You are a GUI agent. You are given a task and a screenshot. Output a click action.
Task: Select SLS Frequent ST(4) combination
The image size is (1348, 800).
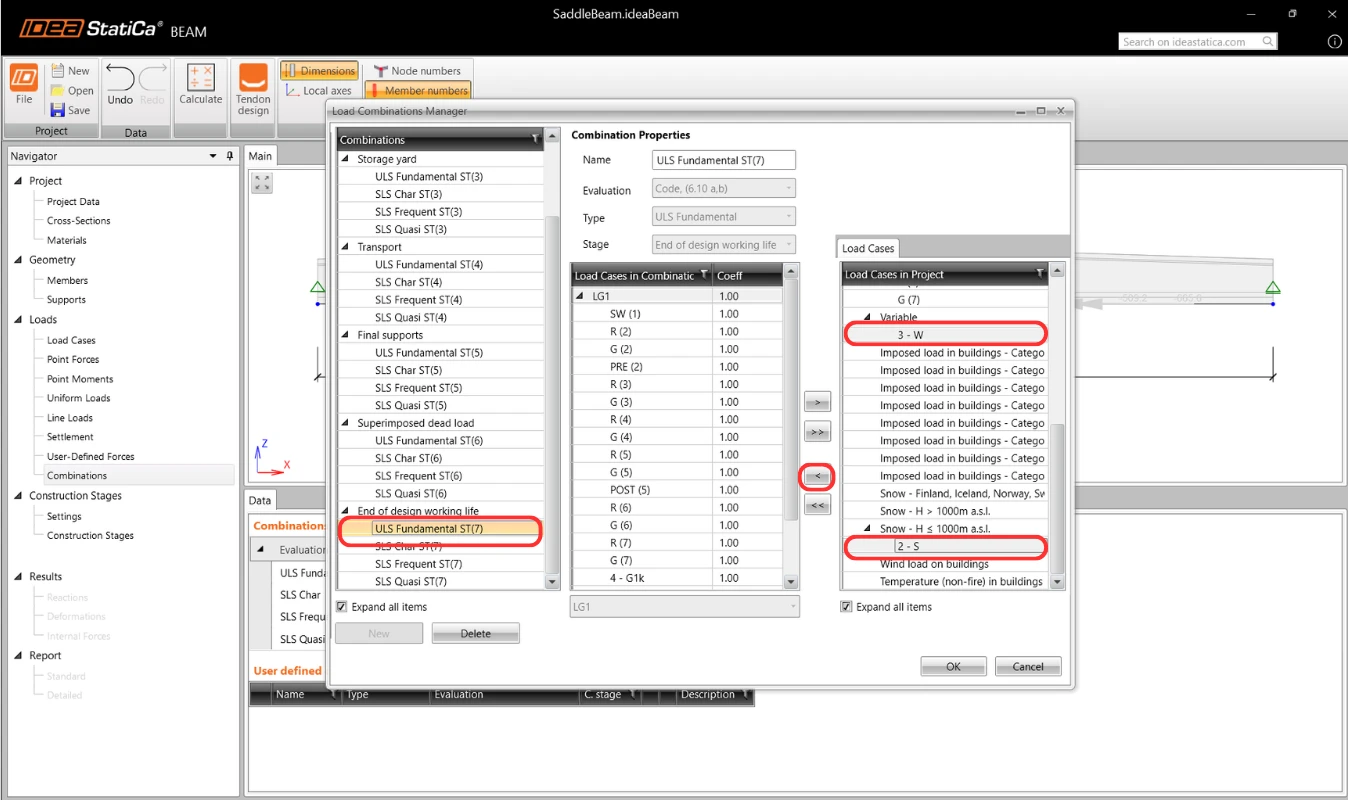[418, 300]
